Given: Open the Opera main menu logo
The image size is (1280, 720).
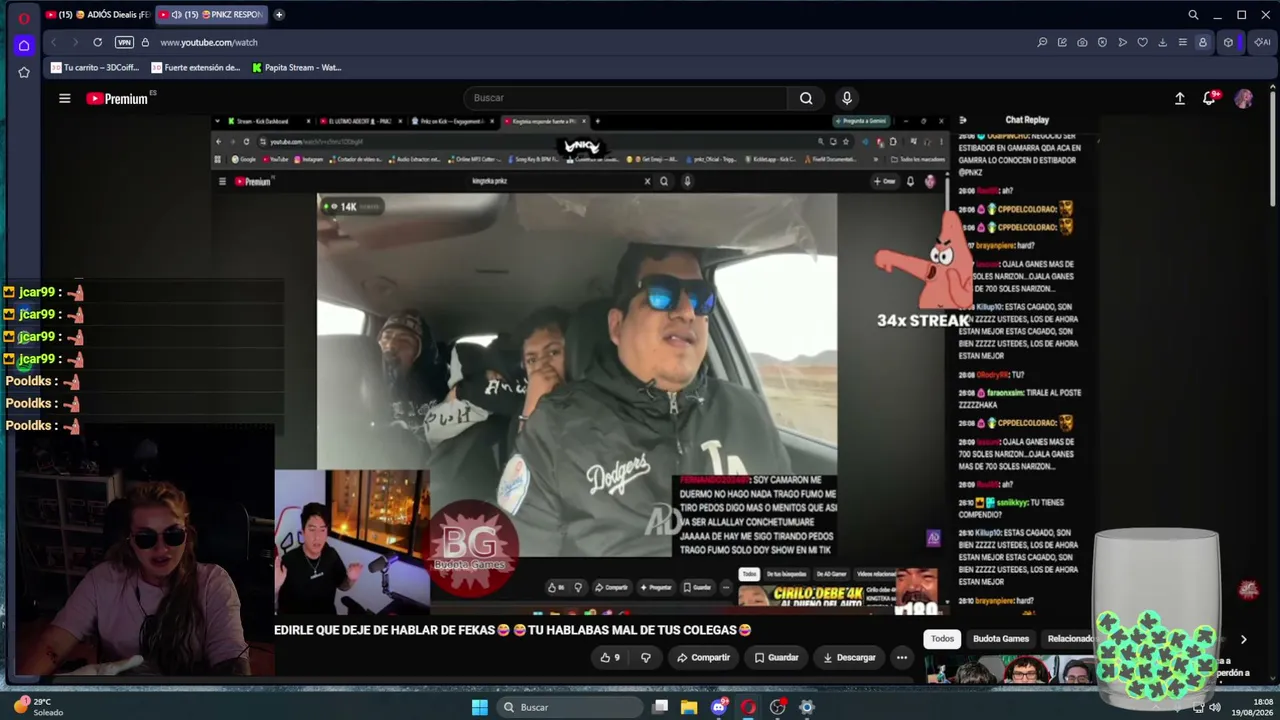Looking at the screenshot, I should (x=24, y=17).
